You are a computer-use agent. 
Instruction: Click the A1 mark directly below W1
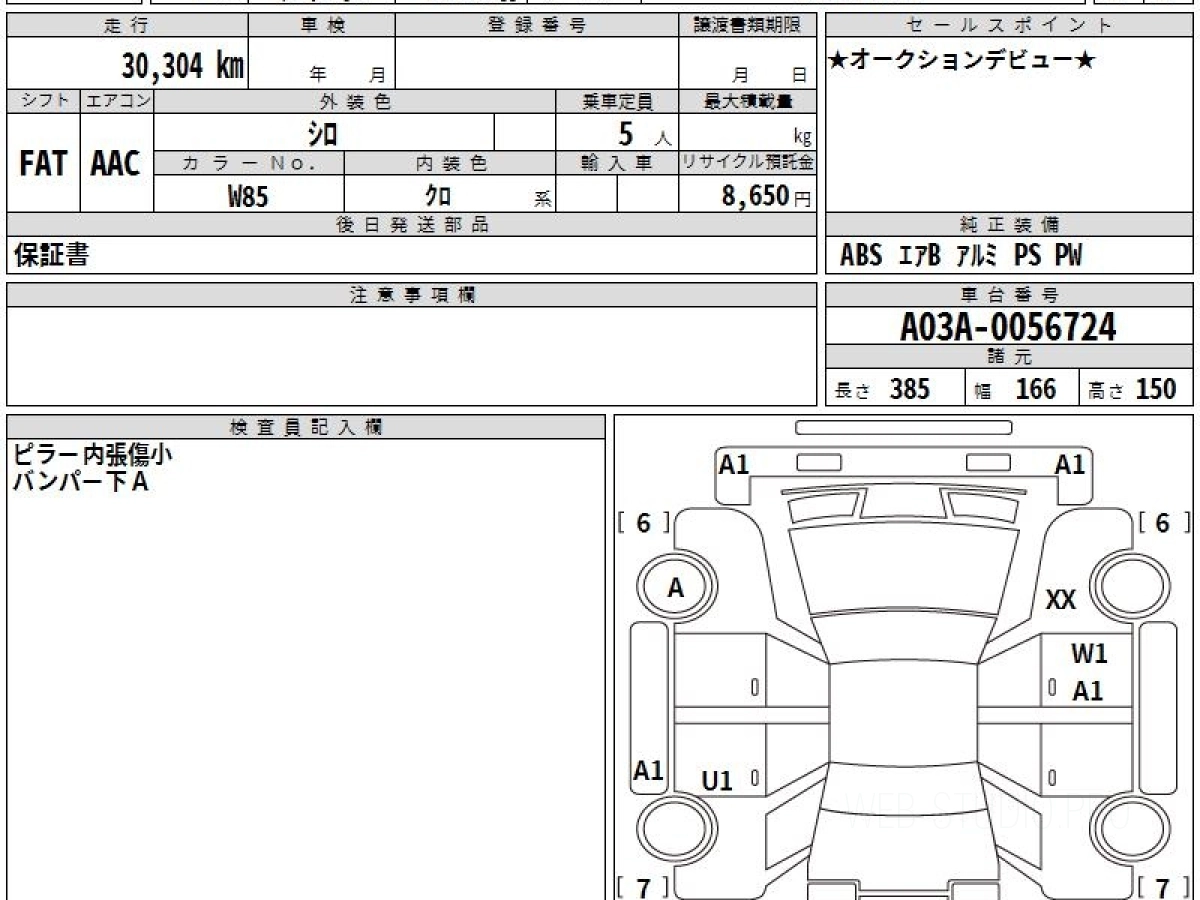(1088, 691)
